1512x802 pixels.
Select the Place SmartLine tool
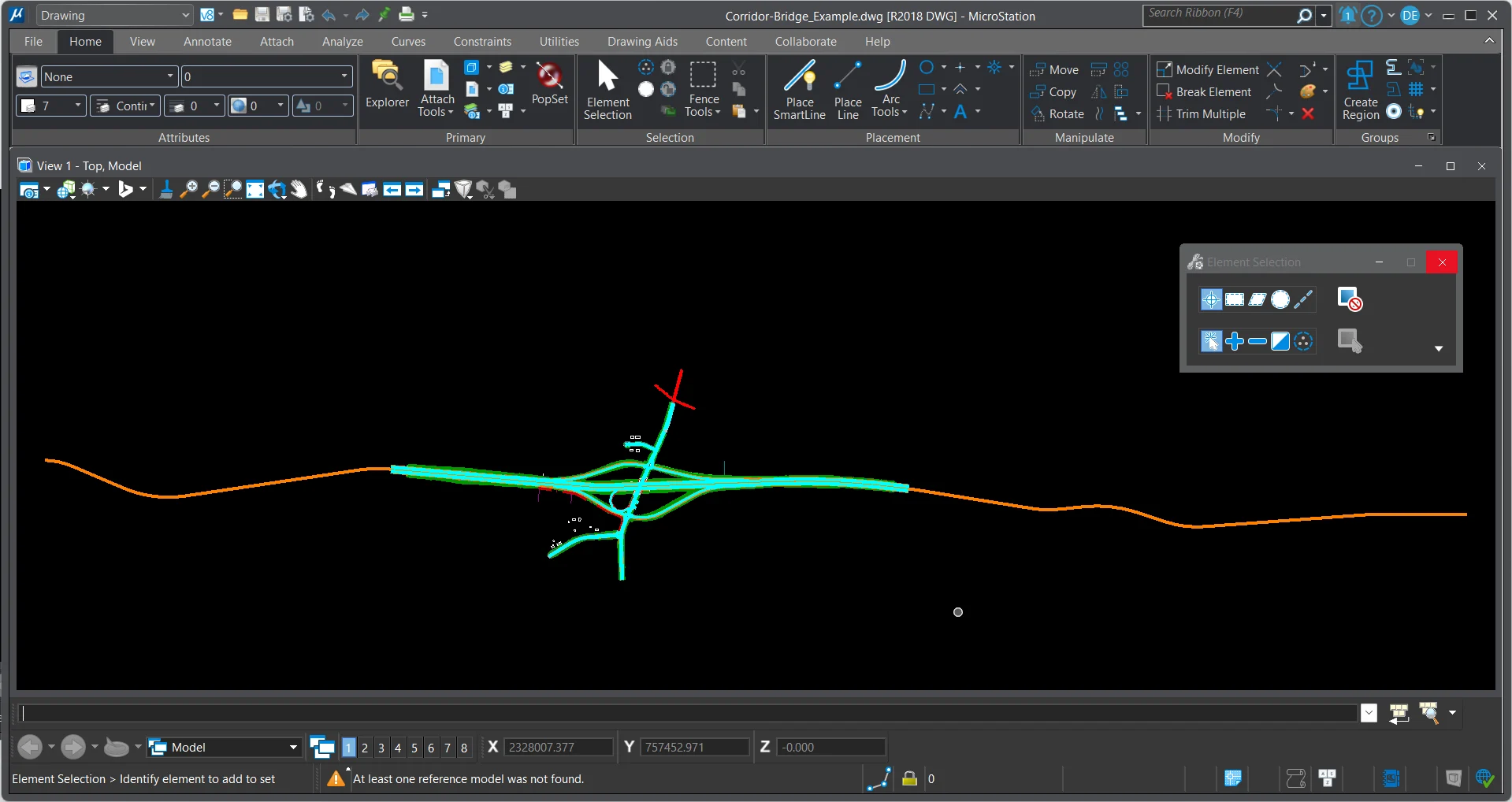coord(799,89)
